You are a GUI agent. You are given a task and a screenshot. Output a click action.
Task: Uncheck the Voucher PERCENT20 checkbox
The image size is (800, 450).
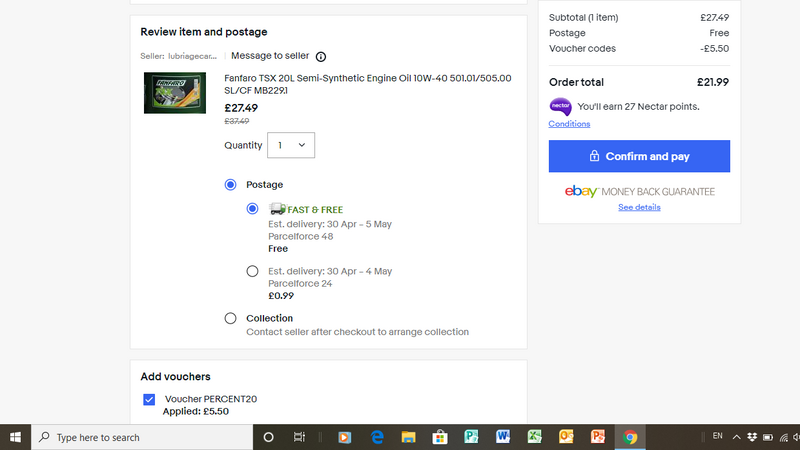(149, 399)
